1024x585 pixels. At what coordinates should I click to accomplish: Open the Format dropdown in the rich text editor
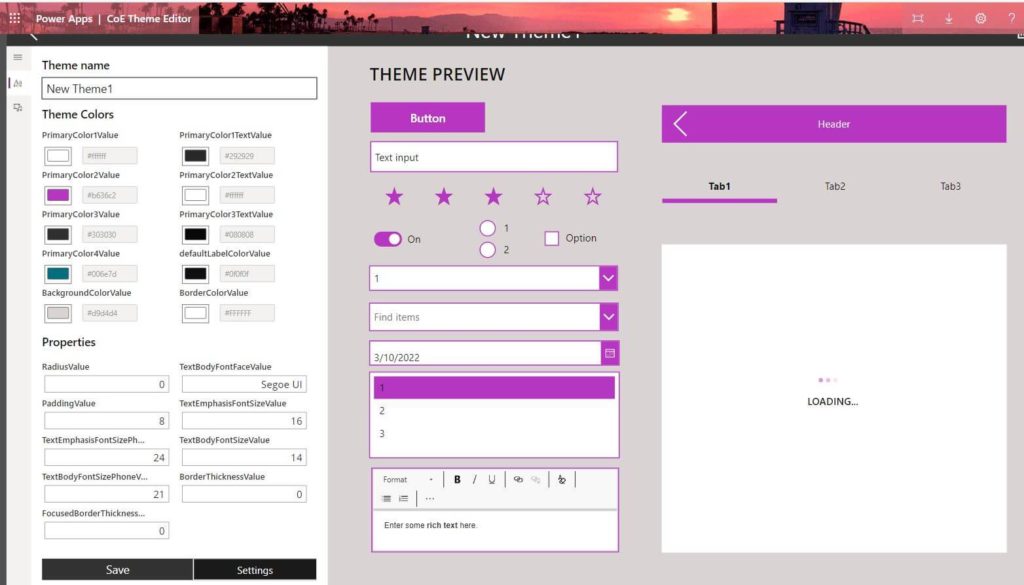click(x=408, y=479)
